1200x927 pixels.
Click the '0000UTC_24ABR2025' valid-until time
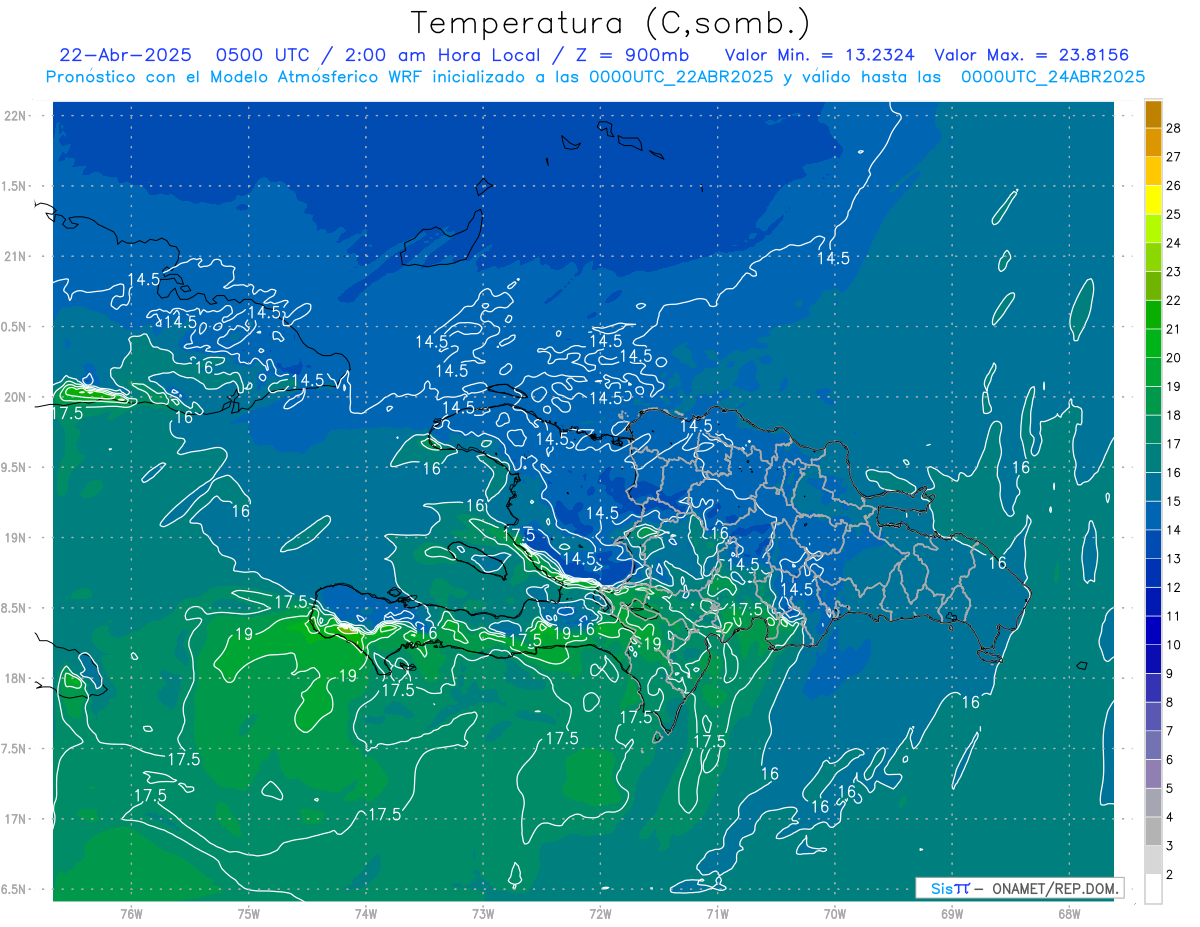point(1052,76)
